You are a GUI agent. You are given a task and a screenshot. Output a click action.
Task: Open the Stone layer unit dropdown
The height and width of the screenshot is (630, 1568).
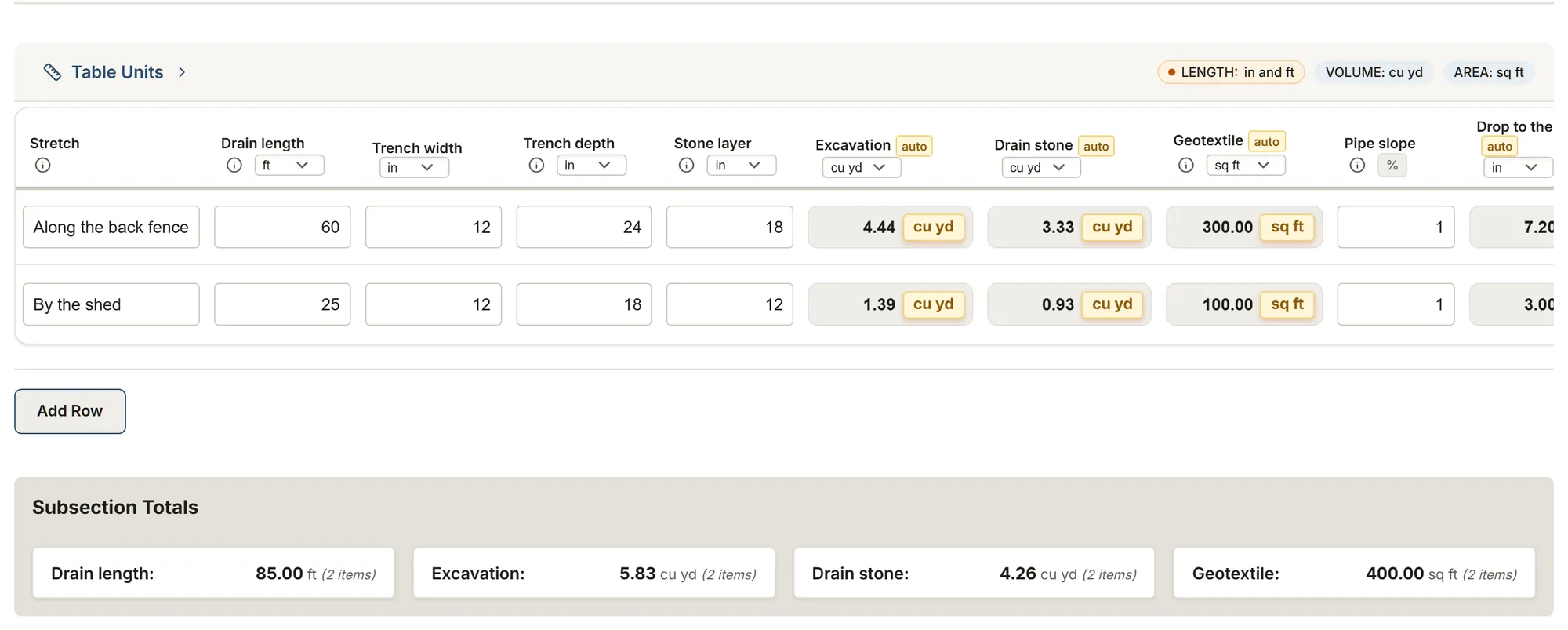tap(742, 165)
